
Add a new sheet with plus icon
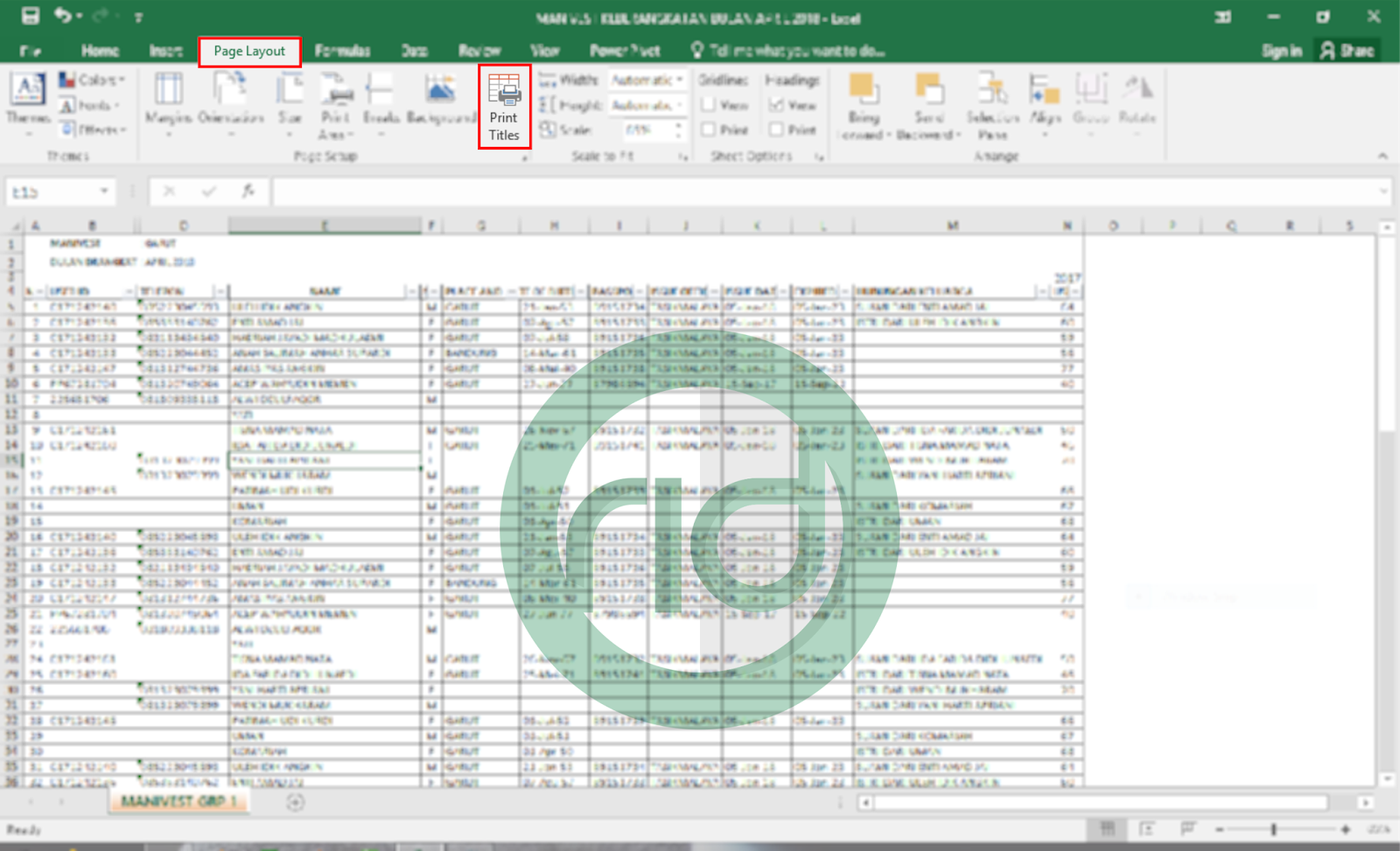pyautogui.click(x=296, y=802)
